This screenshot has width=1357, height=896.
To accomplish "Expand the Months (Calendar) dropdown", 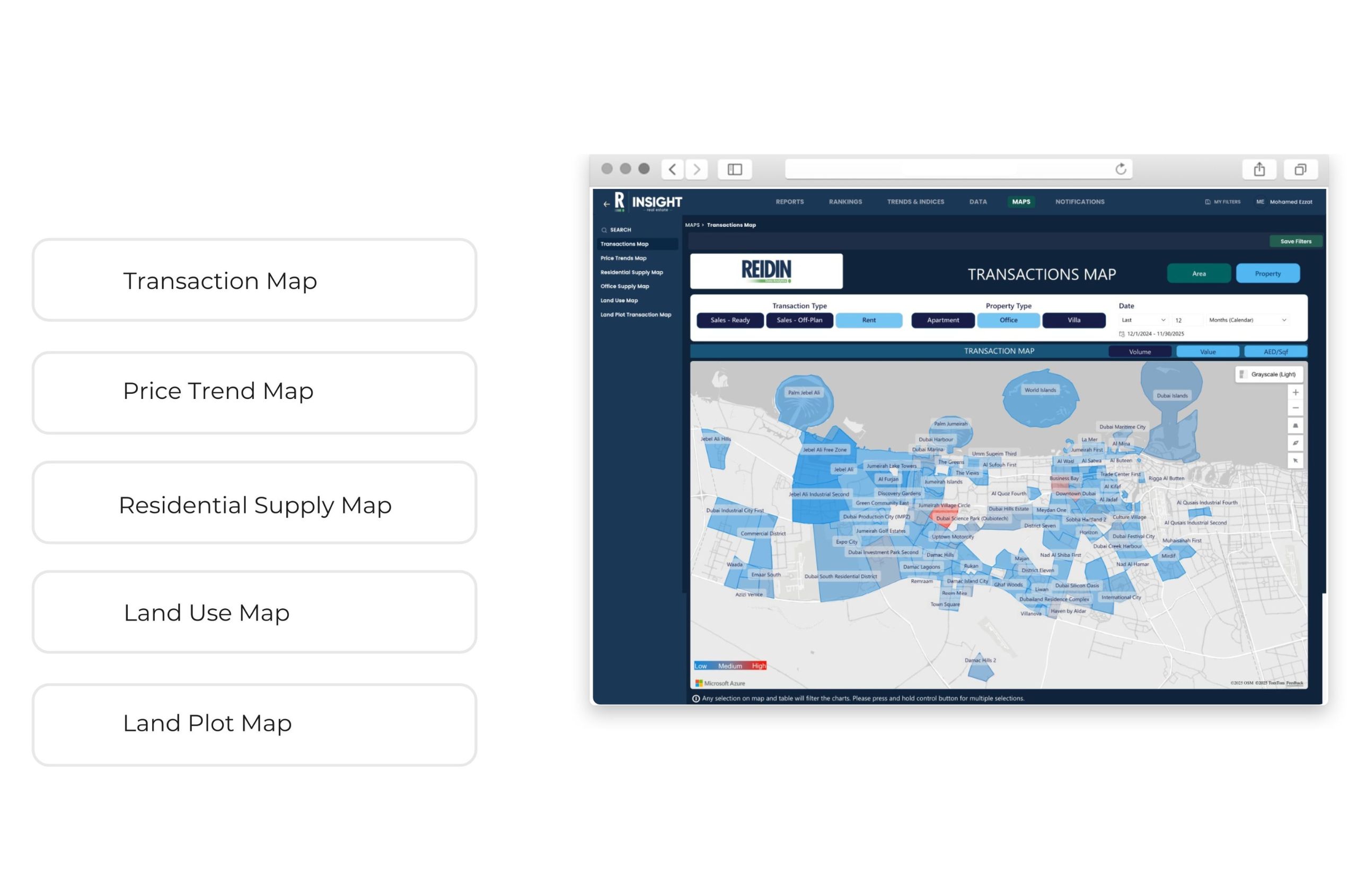I will [x=1247, y=320].
